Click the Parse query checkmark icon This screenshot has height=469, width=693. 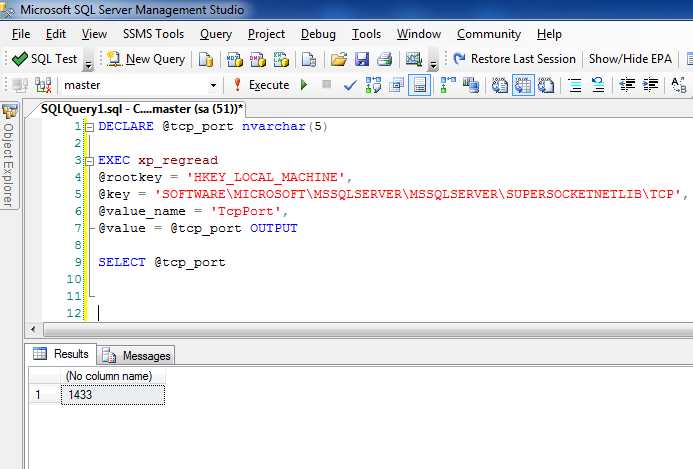click(350, 85)
